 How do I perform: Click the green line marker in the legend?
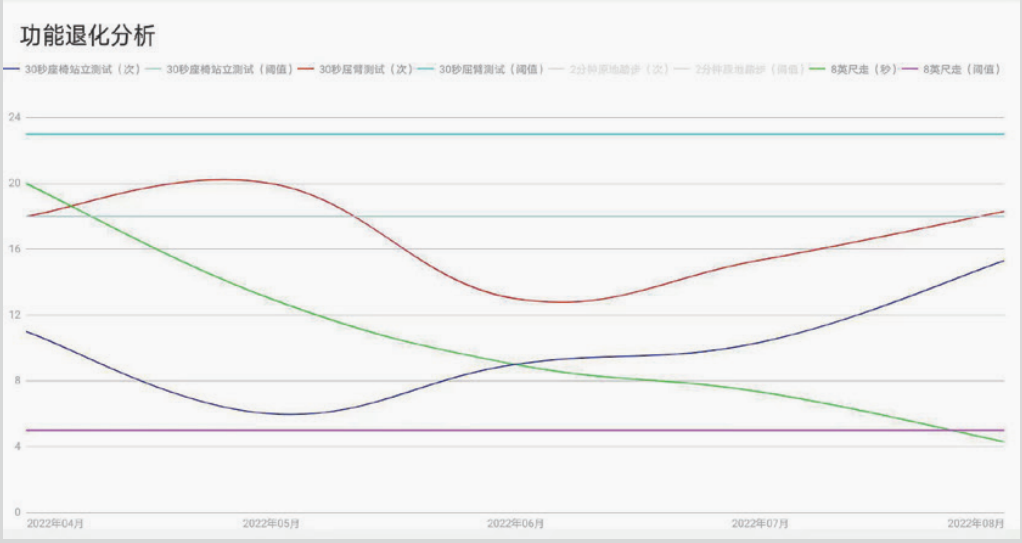[818, 70]
